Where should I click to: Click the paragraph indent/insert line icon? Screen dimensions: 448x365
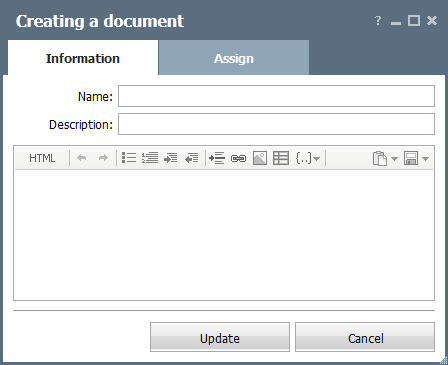[217, 158]
